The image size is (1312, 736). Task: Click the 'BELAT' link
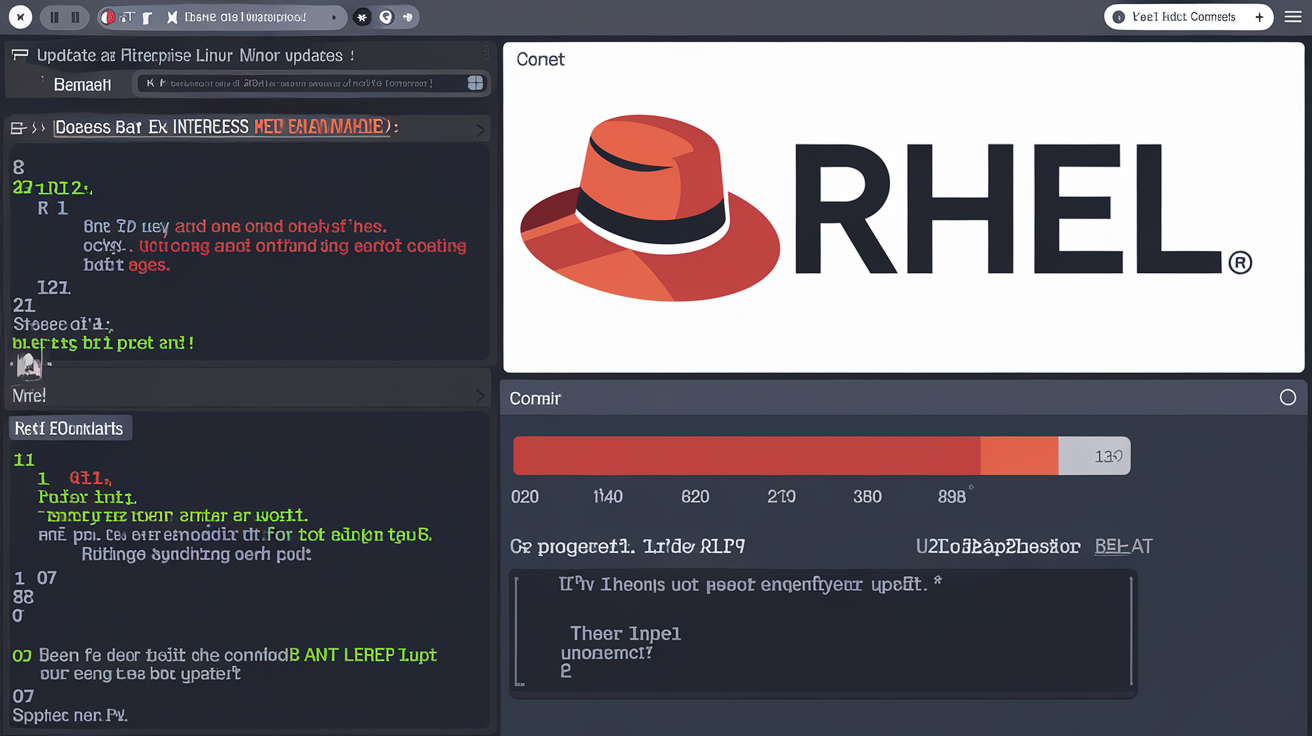pos(1124,546)
